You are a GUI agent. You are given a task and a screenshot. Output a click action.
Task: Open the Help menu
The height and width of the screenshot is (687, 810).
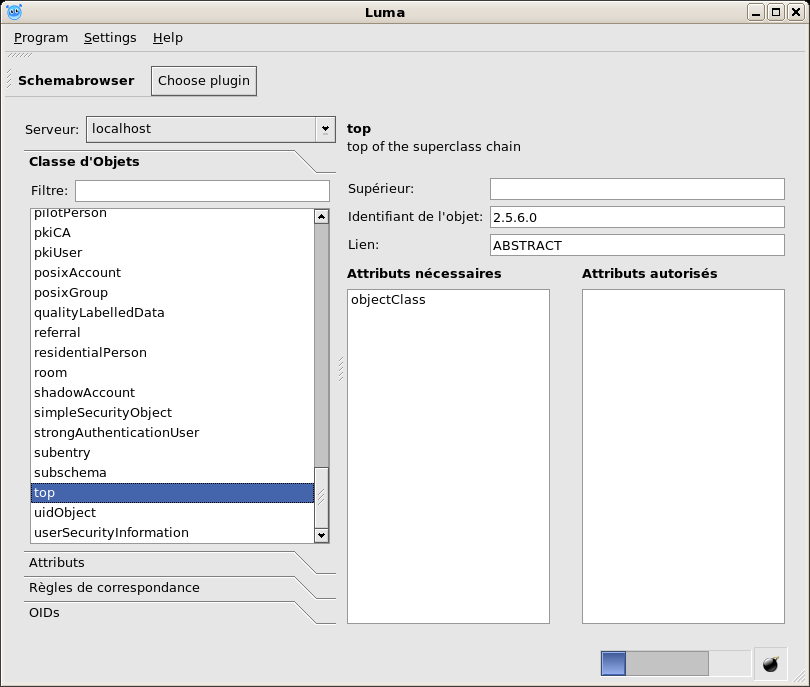point(168,38)
